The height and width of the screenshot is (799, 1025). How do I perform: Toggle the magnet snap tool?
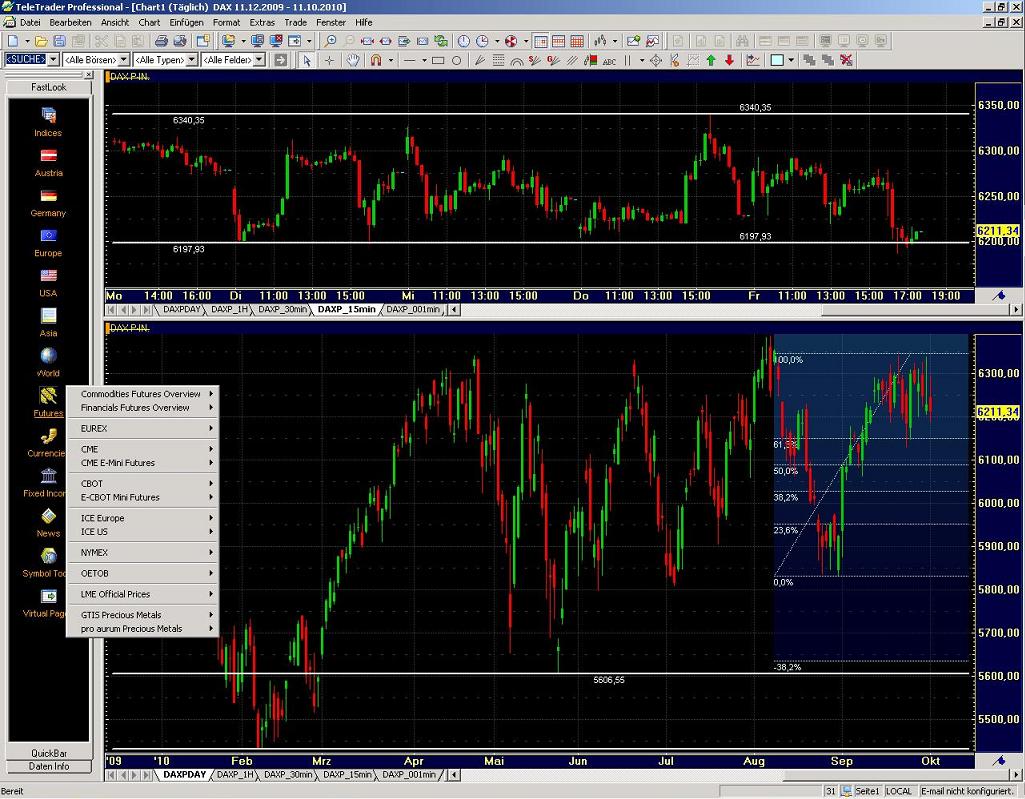click(376, 60)
